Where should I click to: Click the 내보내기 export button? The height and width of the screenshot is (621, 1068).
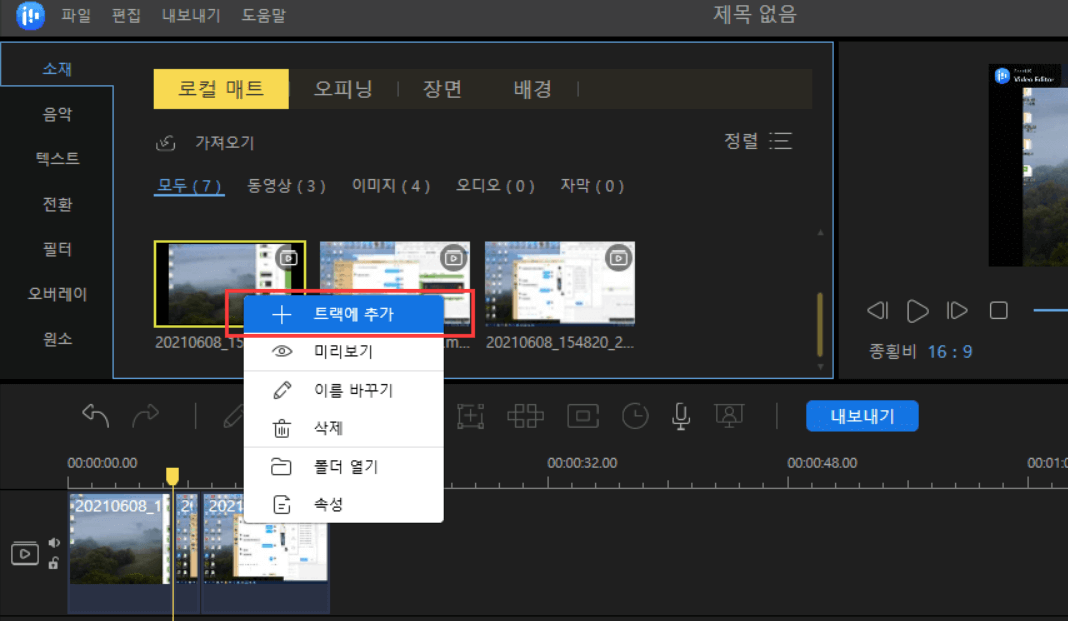click(x=861, y=416)
